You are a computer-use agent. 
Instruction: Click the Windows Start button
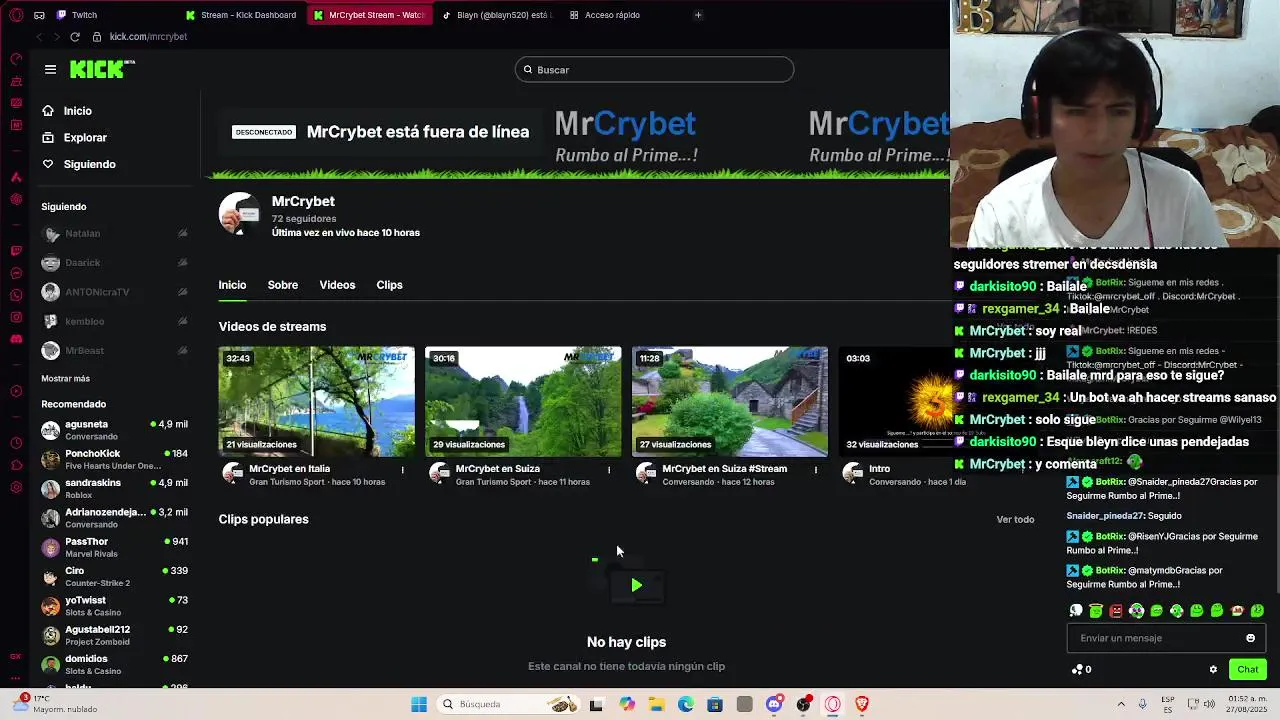[x=419, y=705]
